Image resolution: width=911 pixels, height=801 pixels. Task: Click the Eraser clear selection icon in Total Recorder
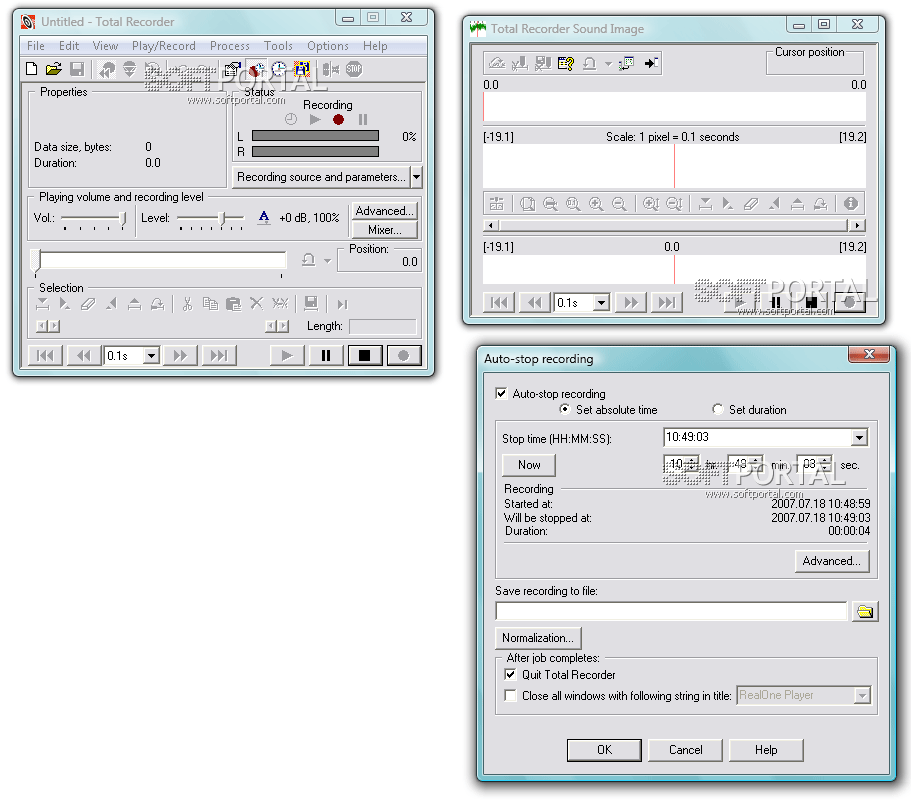[x=88, y=304]
